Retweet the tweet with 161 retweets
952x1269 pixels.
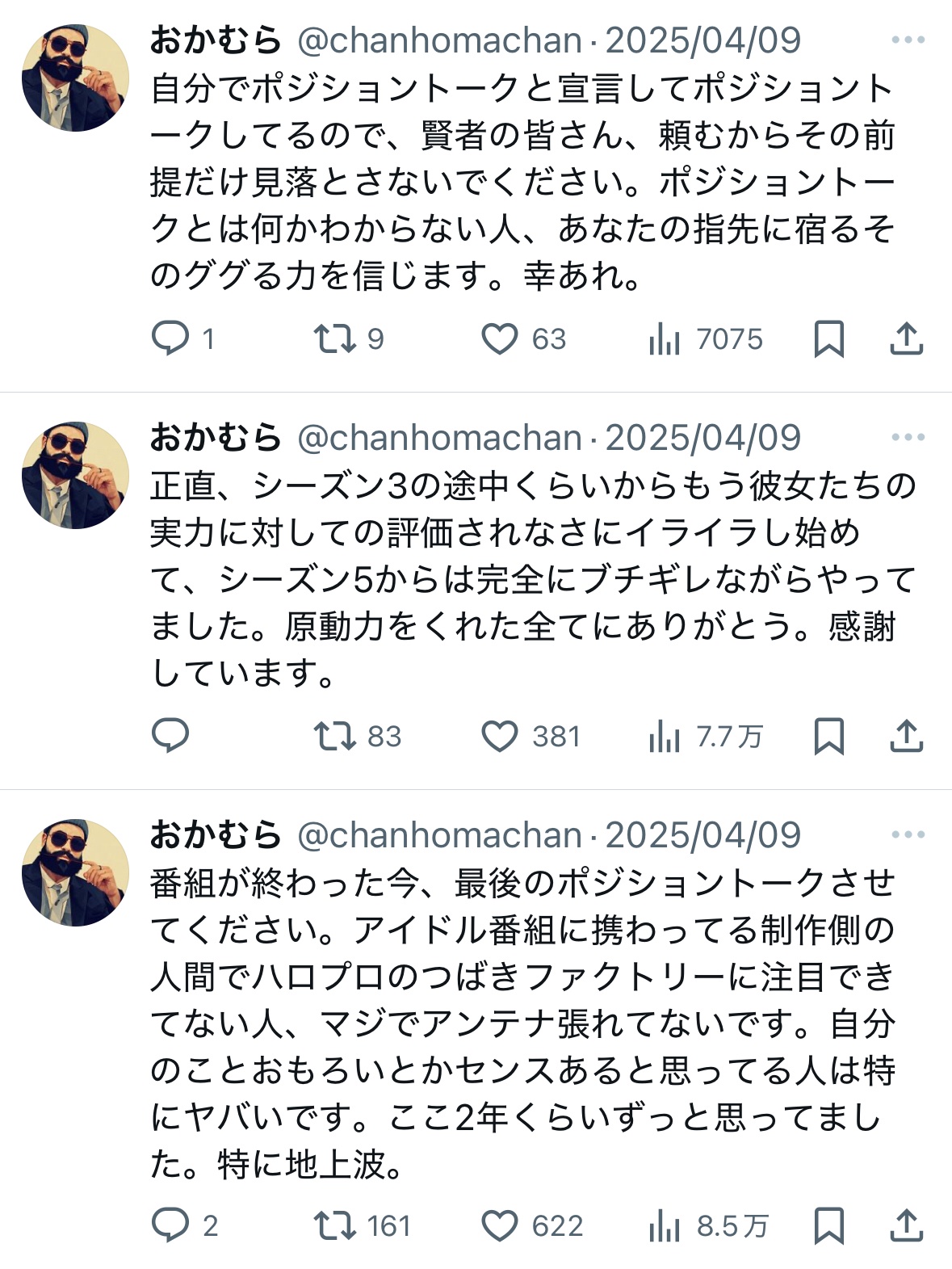click(x=335, y=1225)
